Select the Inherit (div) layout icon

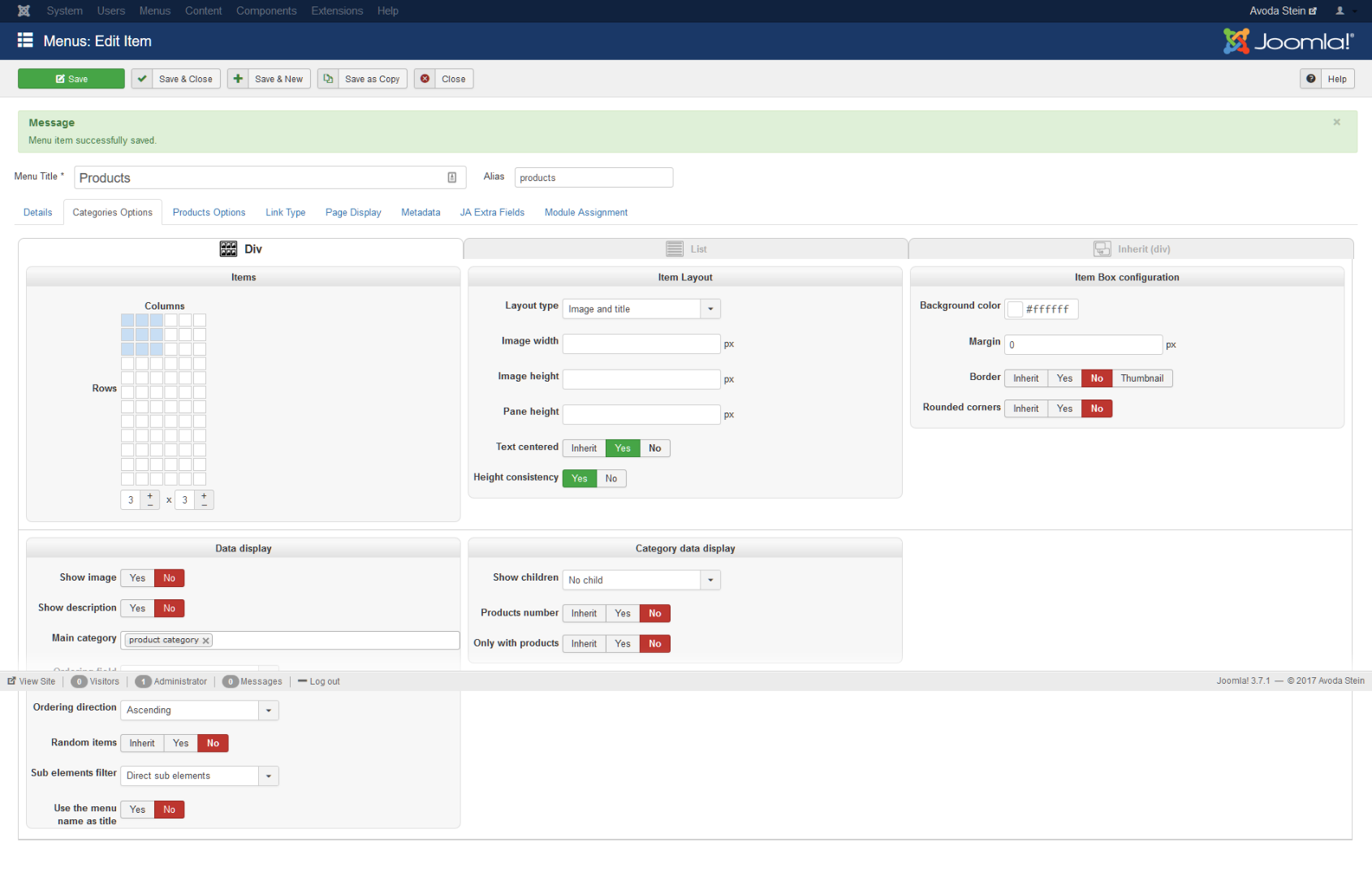click(1102, 249)
